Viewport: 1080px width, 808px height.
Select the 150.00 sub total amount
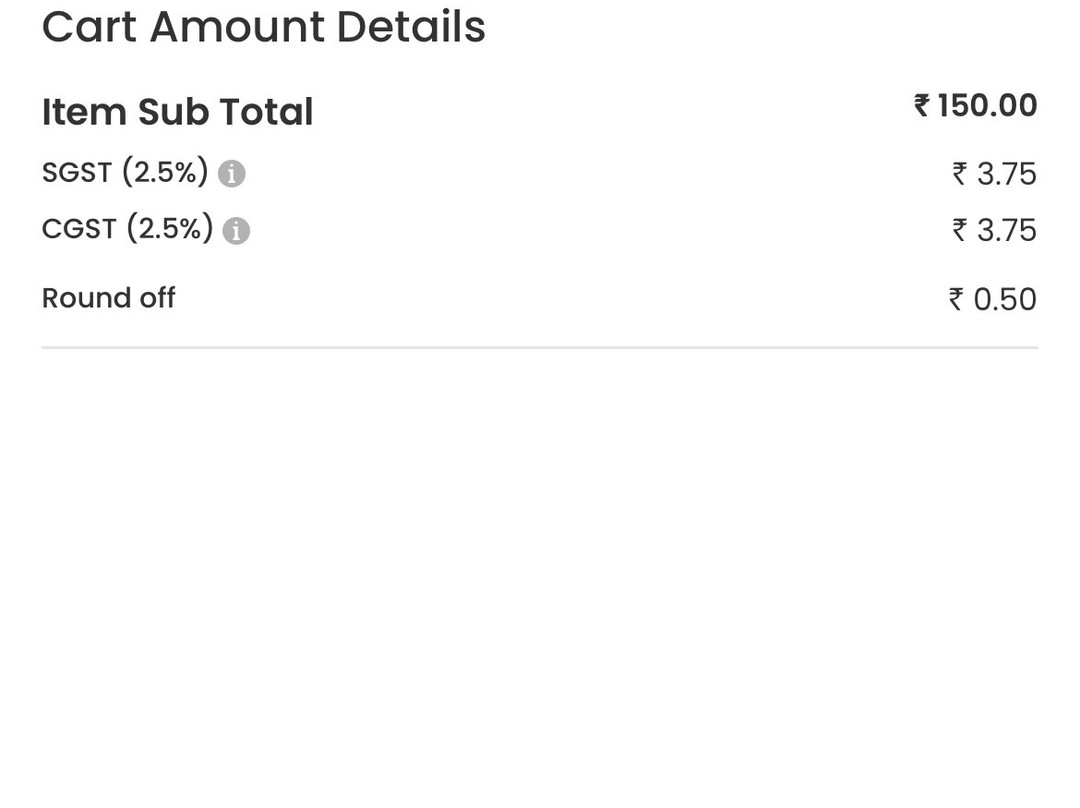[x=987, y=105]
